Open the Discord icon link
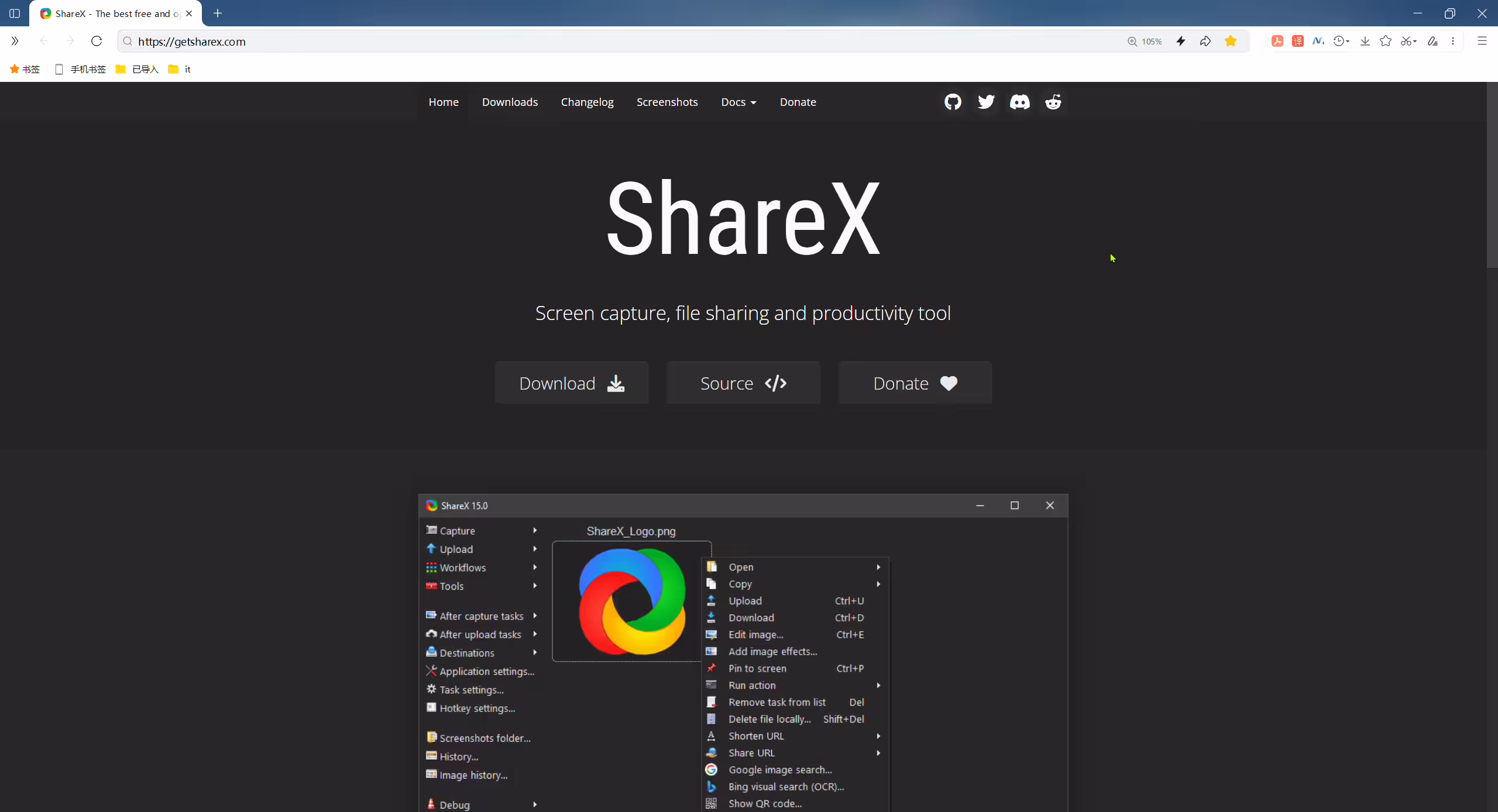The image size is (1498, 812). coord(1019,102)
